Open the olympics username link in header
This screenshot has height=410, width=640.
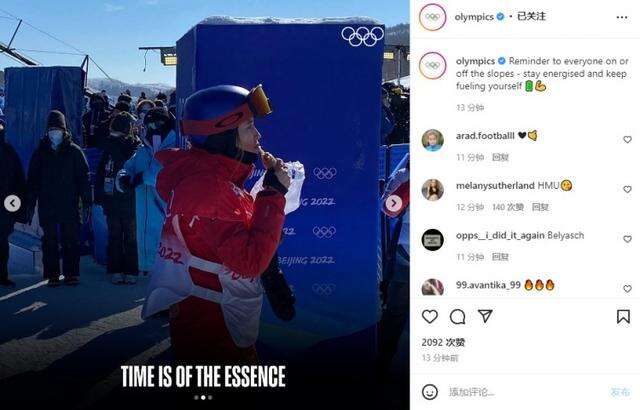474,17
